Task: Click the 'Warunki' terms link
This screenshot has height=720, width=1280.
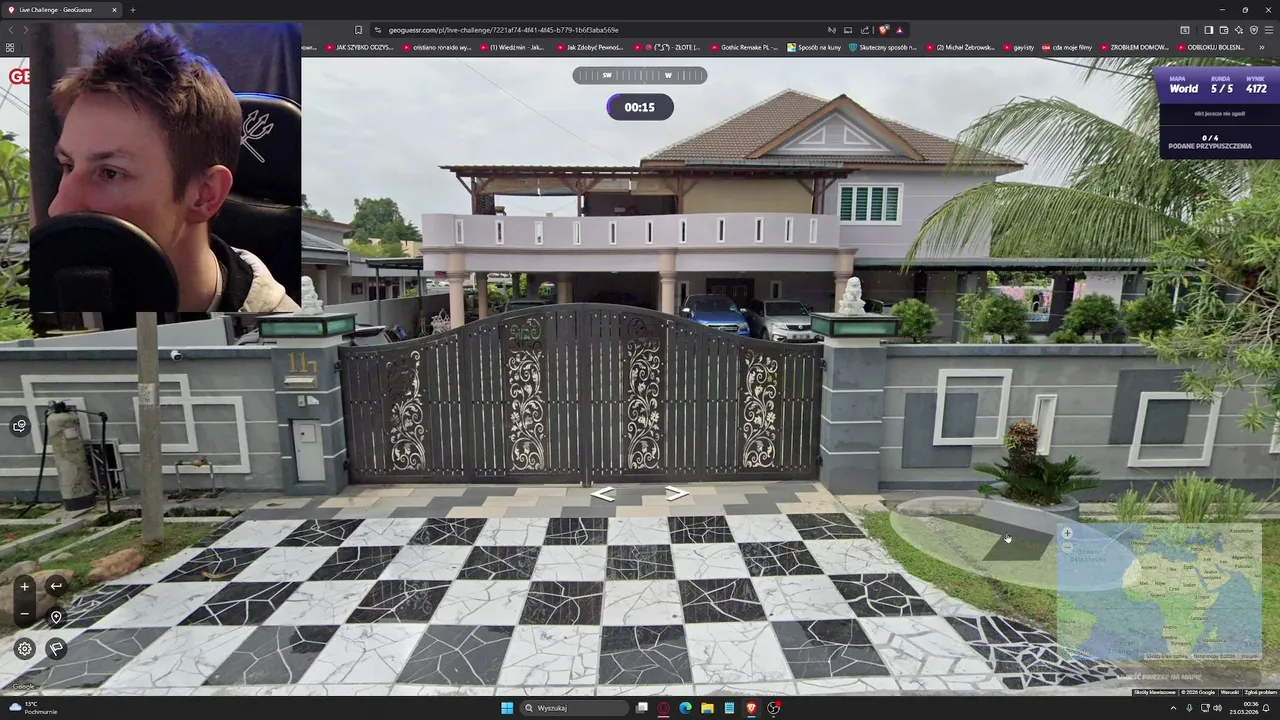Action: 1229,692
